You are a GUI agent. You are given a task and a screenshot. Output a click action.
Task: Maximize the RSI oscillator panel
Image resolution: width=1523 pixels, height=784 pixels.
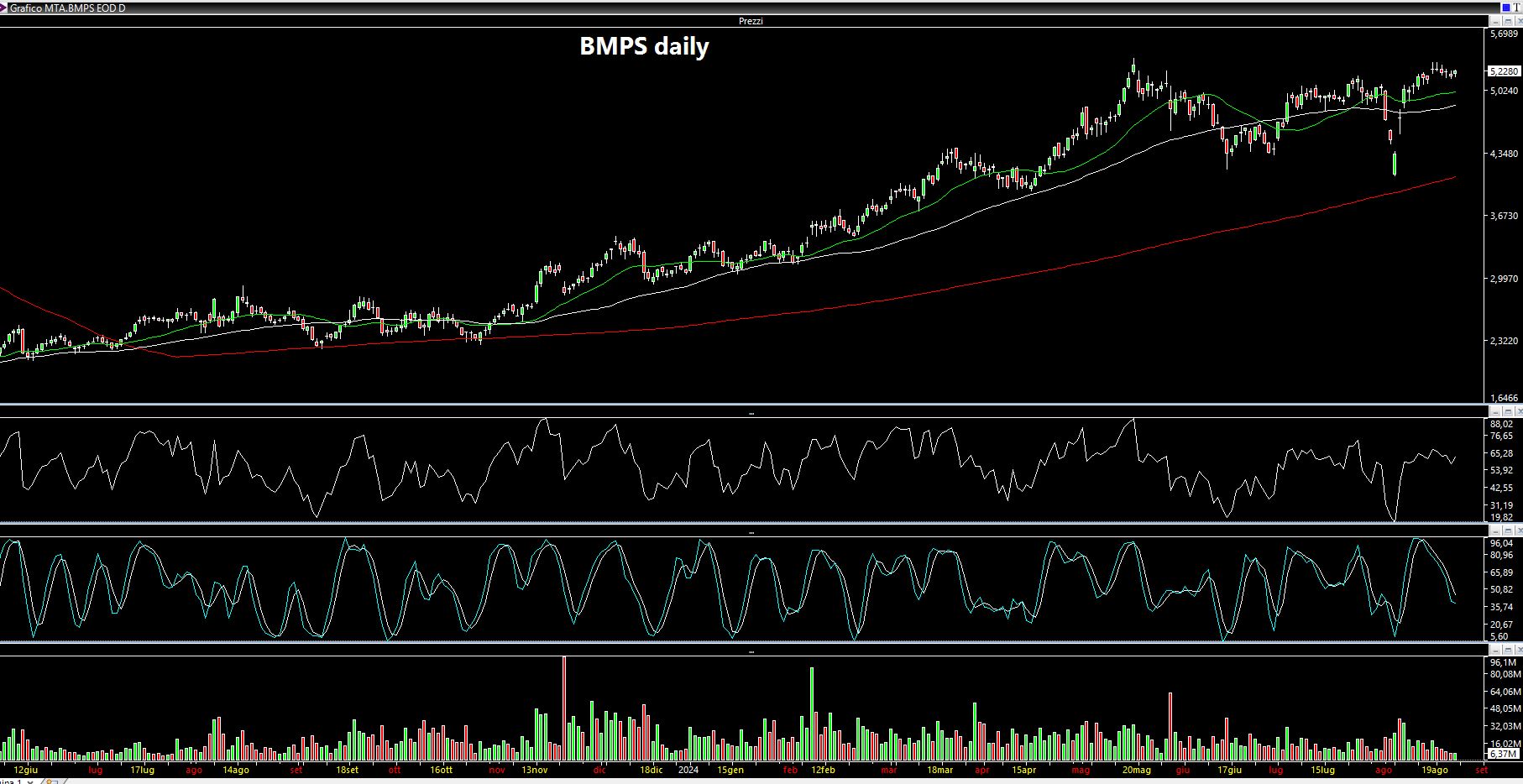tap(1507, 411)
